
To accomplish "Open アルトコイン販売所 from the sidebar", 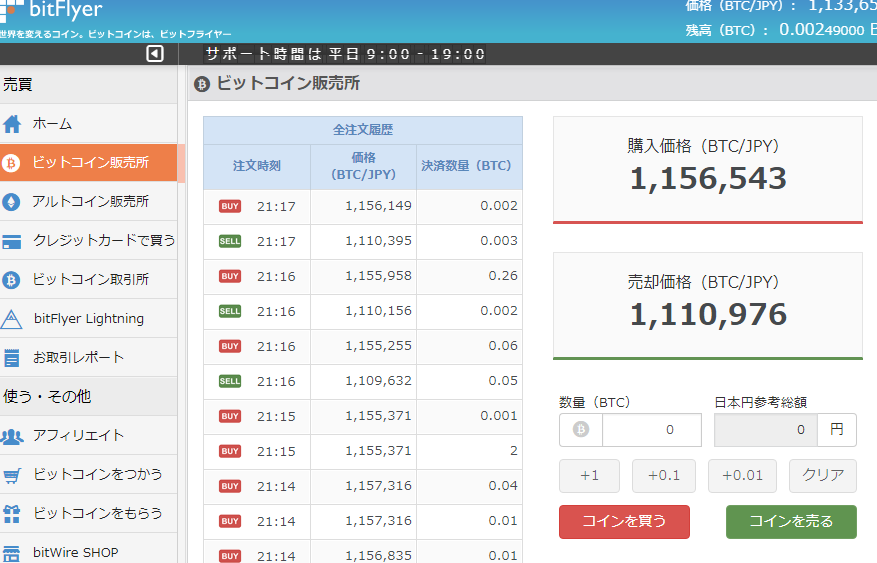I will (x=88, y=202).
